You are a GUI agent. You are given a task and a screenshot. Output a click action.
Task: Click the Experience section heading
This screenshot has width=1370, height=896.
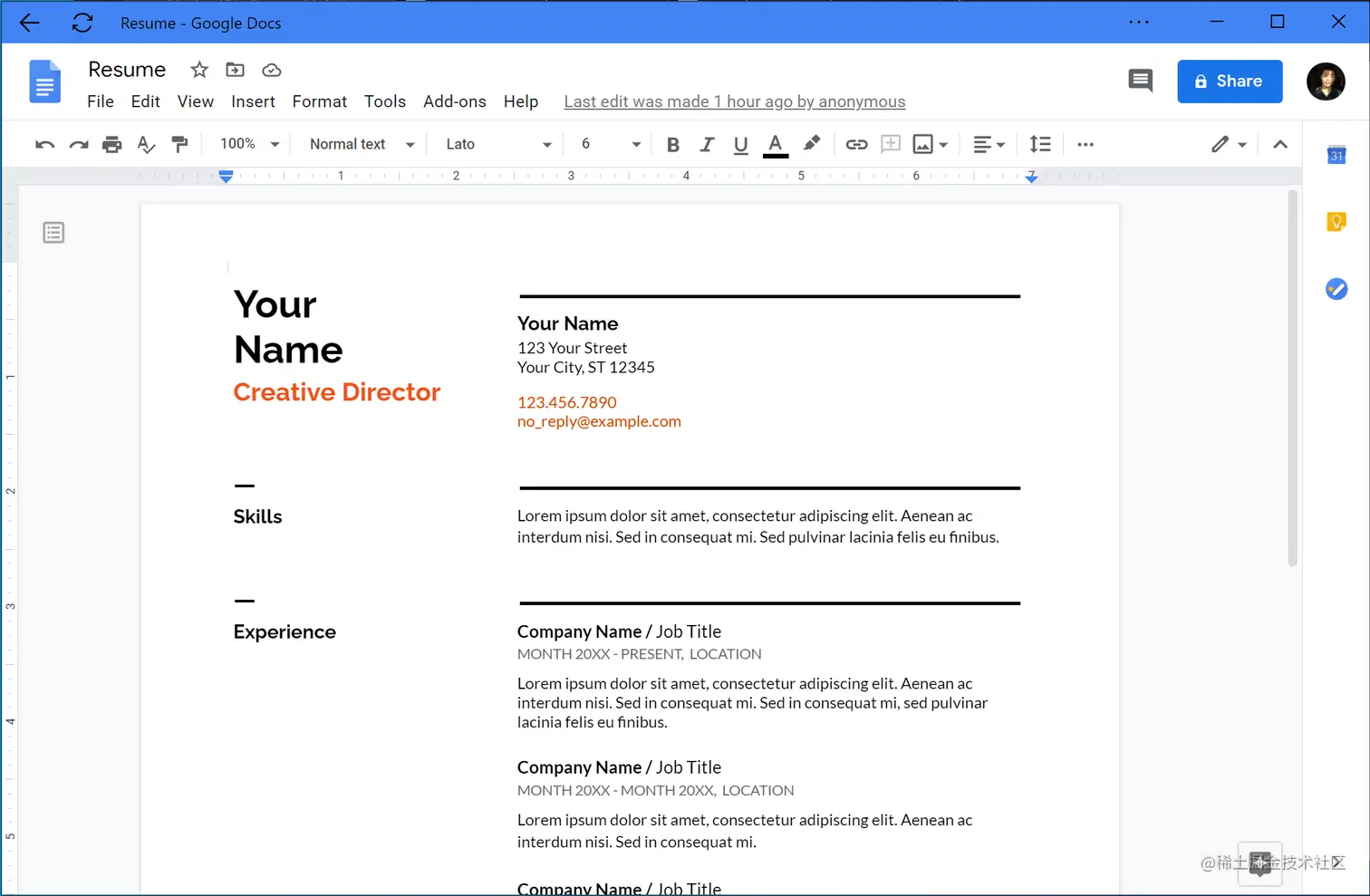point(285,632)
